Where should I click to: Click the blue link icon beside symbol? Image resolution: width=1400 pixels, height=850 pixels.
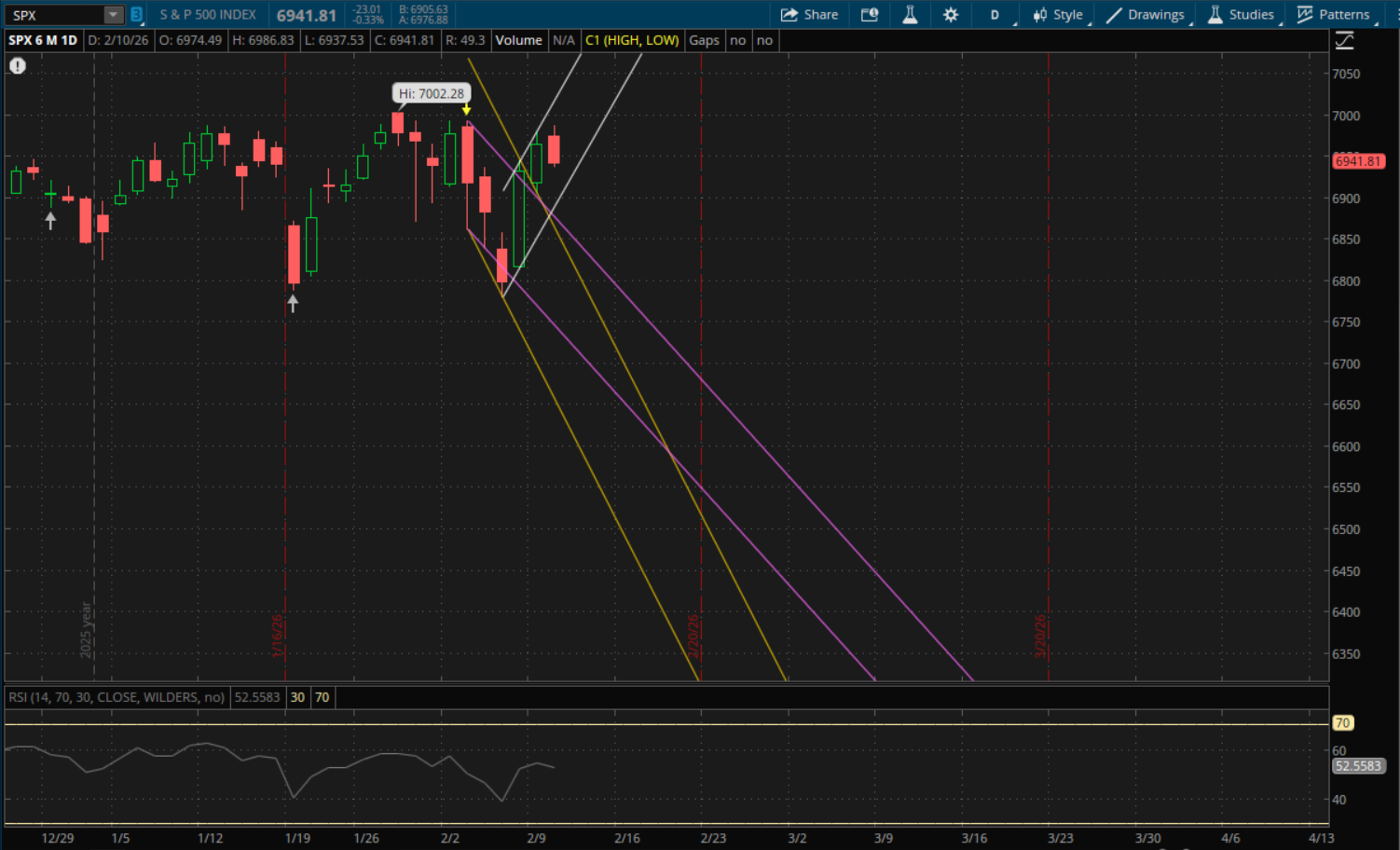click(136, 15)
